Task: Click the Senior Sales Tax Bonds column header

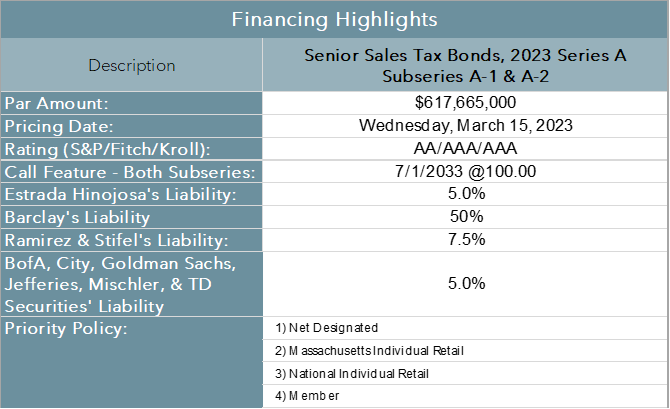Action: coord(465,66)
